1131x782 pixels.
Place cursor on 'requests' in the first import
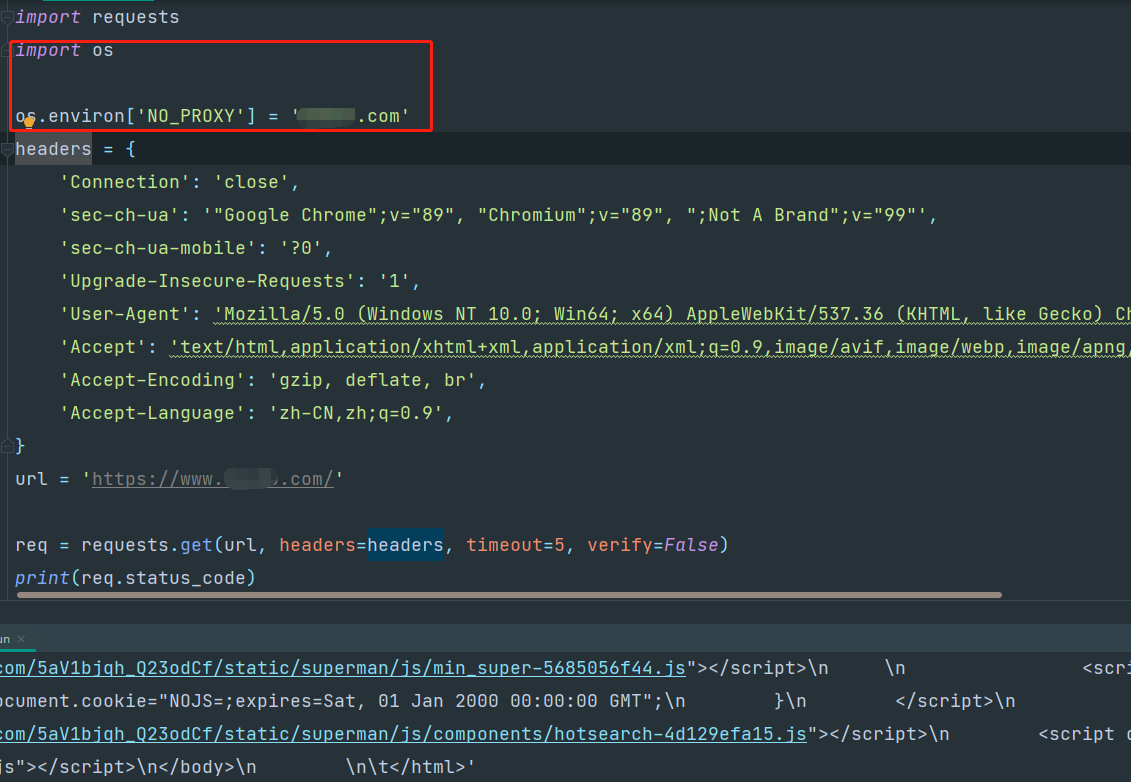(136, 17)
